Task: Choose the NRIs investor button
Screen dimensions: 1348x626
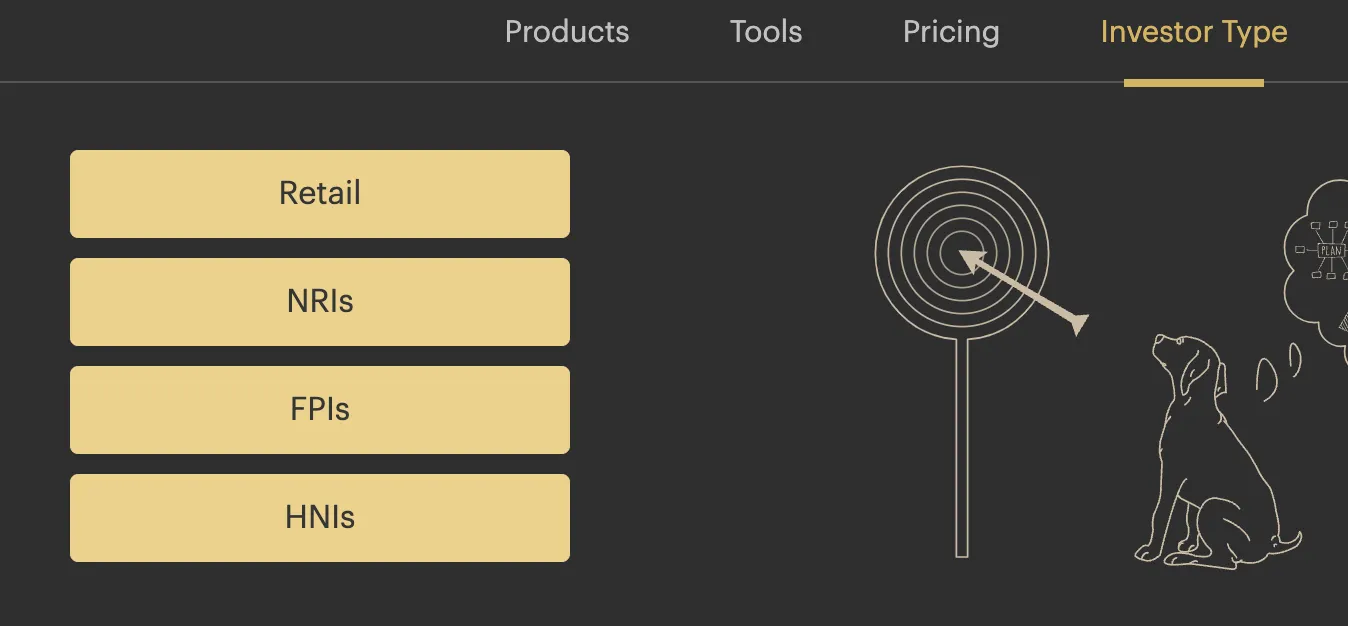Action: (x=320, y=302)
